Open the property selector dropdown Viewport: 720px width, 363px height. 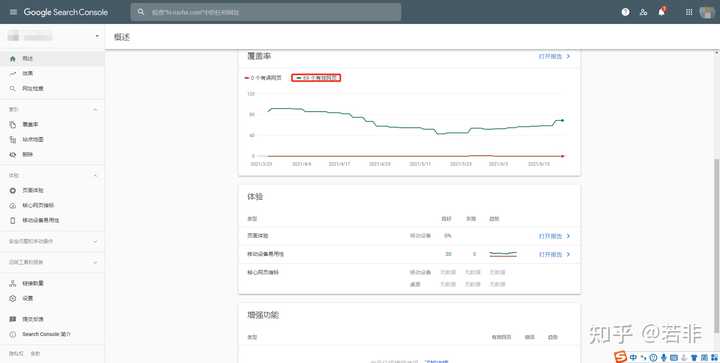point(52,36)
